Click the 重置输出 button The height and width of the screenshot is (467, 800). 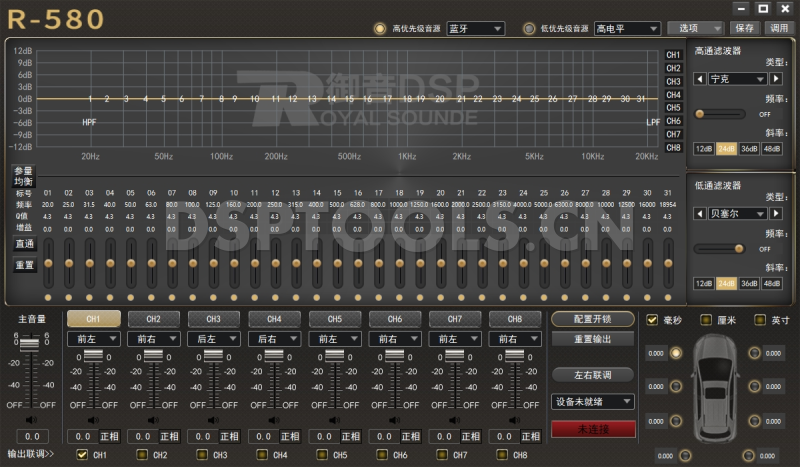coord(593,339)
